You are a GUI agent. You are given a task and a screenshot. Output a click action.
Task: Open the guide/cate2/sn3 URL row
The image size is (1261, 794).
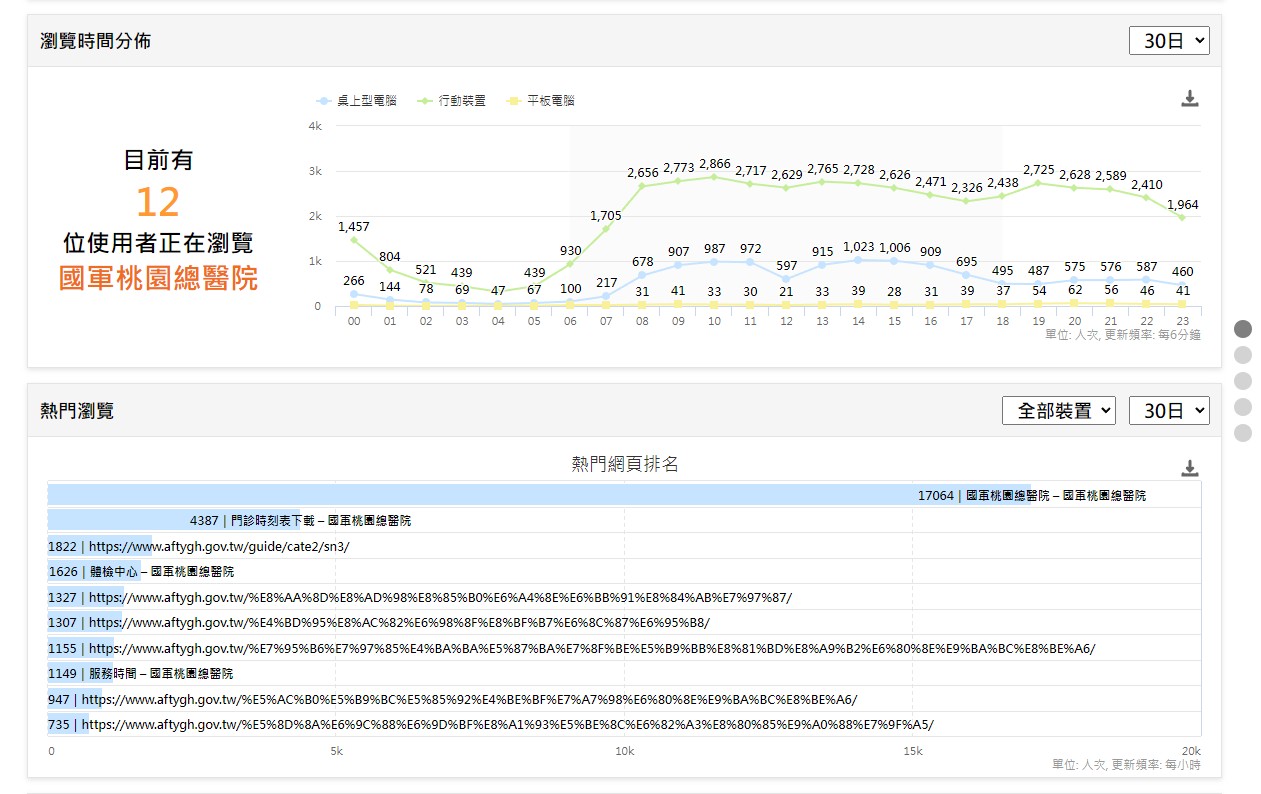(x=199, y=546)
